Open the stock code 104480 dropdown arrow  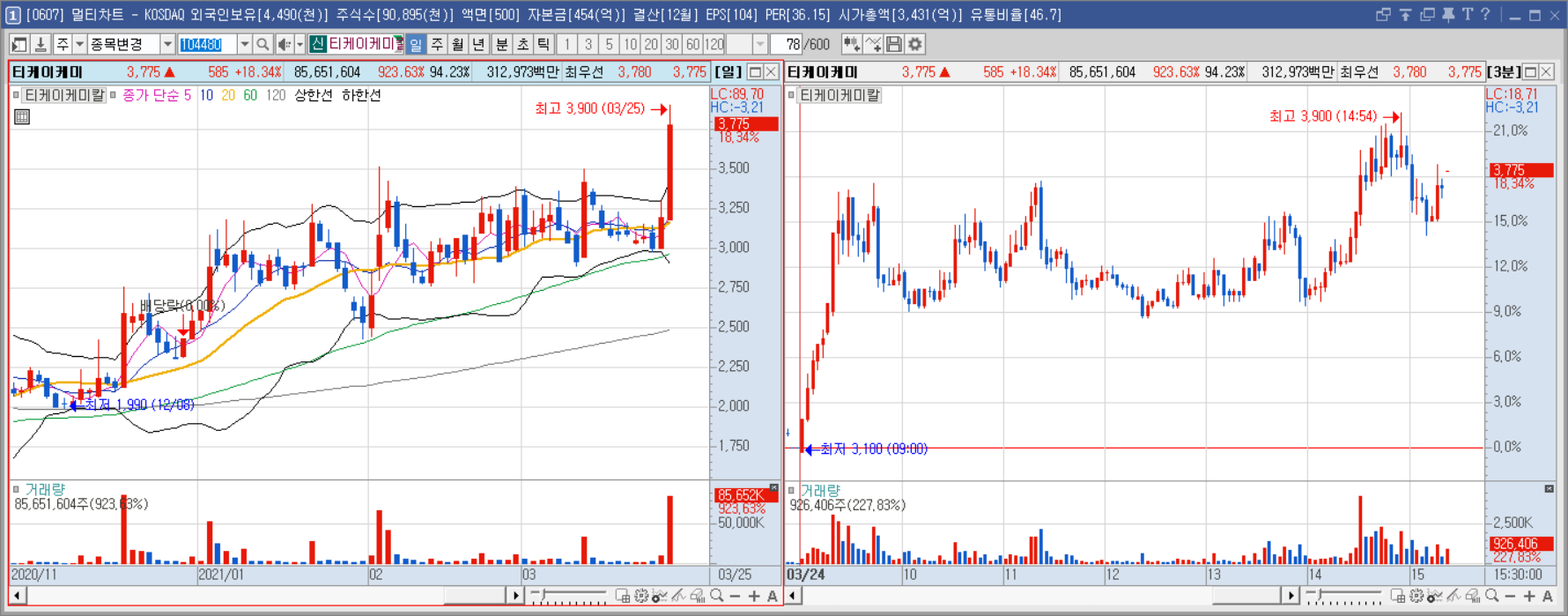point(244,44)
